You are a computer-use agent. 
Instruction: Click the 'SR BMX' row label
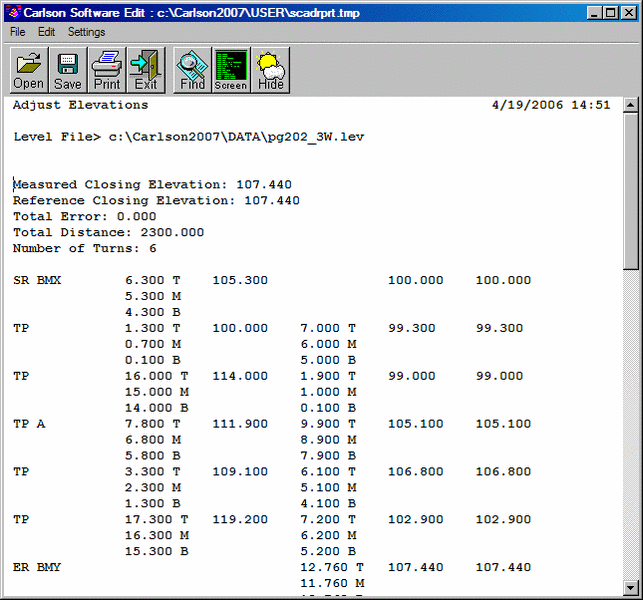click(37, 281)
